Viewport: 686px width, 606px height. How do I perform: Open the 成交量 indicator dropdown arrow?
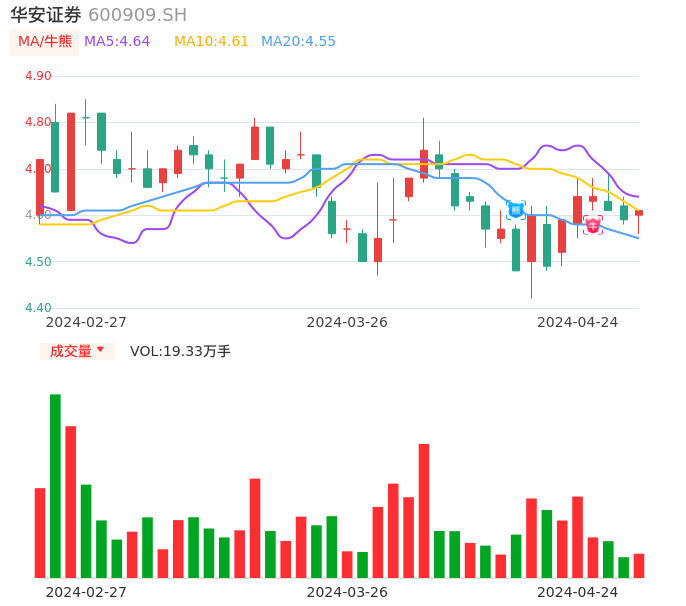(100, 350)
